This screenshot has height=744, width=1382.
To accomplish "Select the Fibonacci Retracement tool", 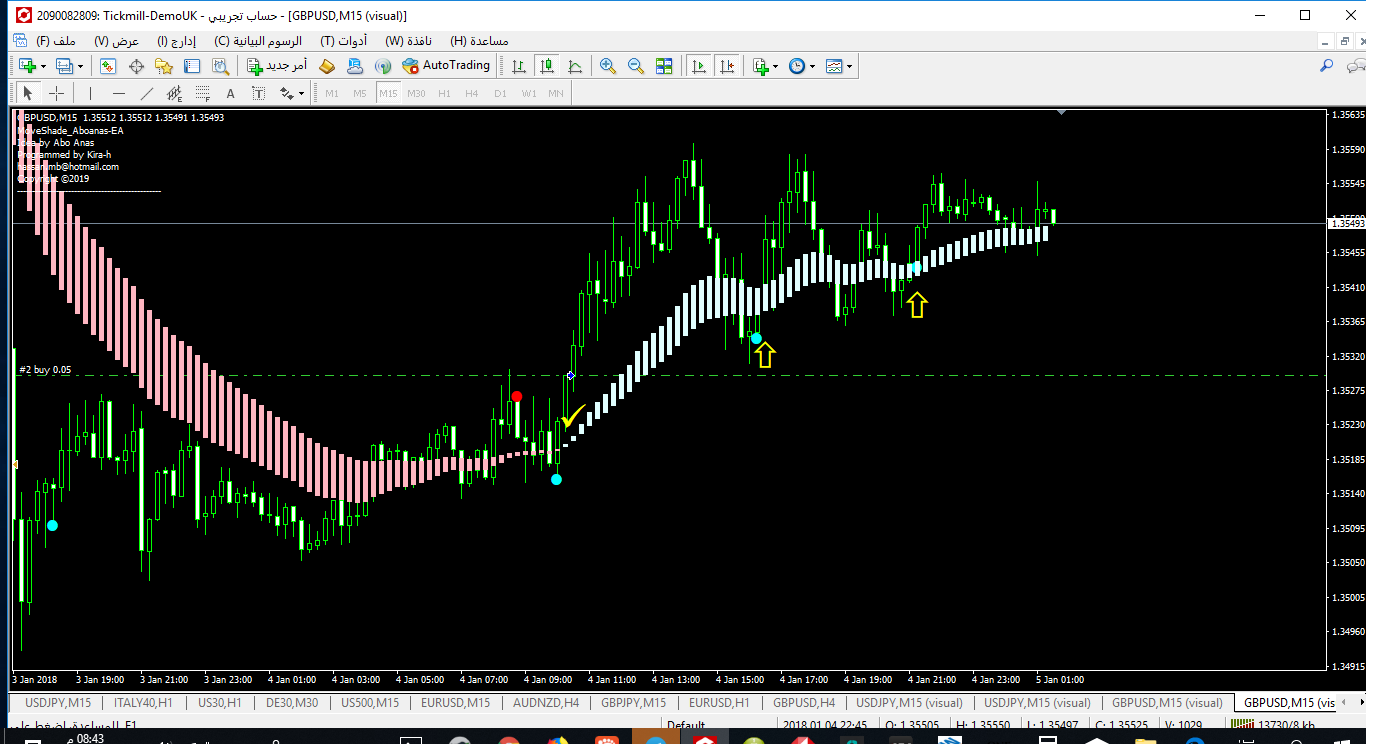I will point(202,93).
